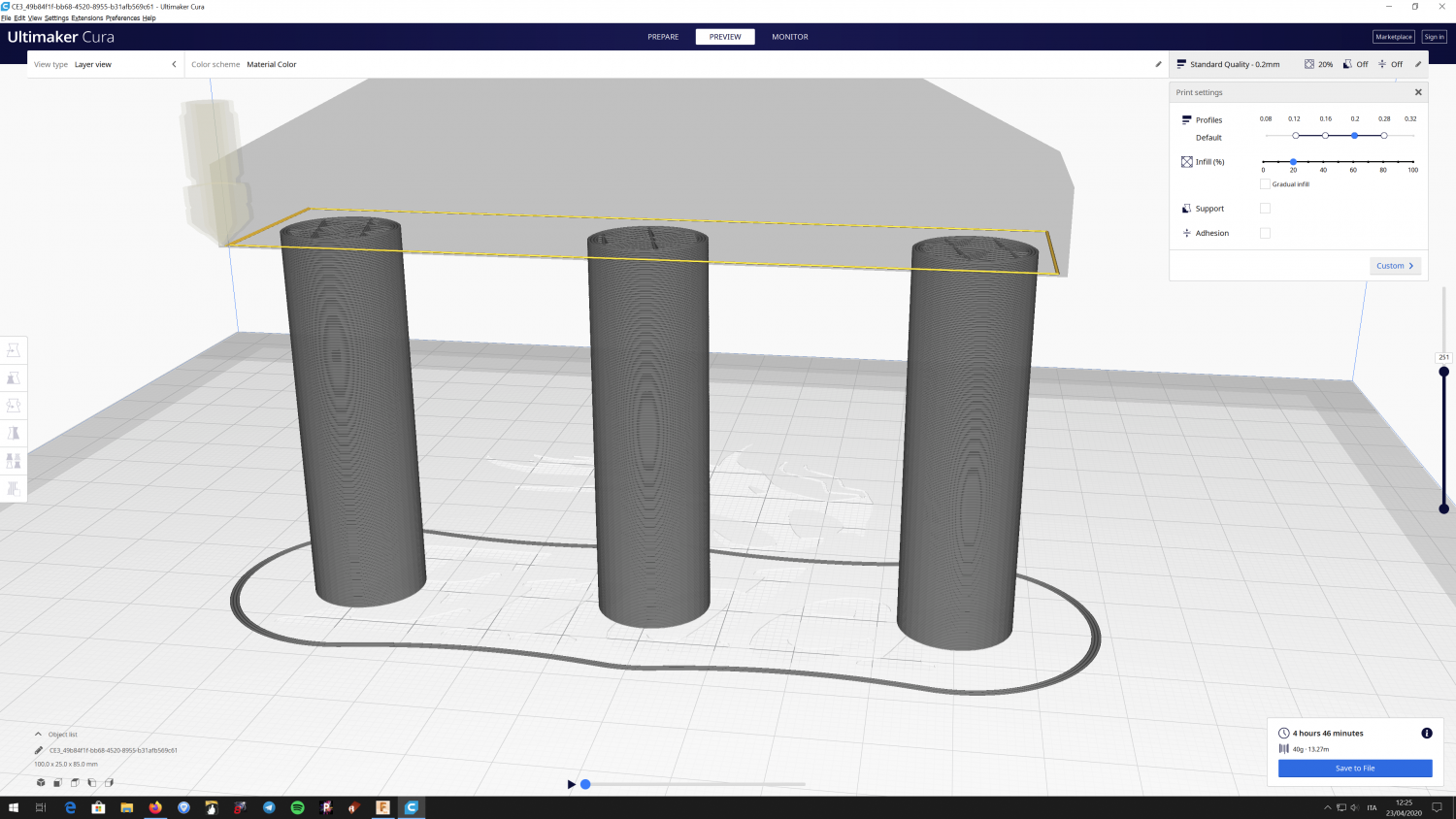Set layer height profile to 0.16

pos(1325,136)
